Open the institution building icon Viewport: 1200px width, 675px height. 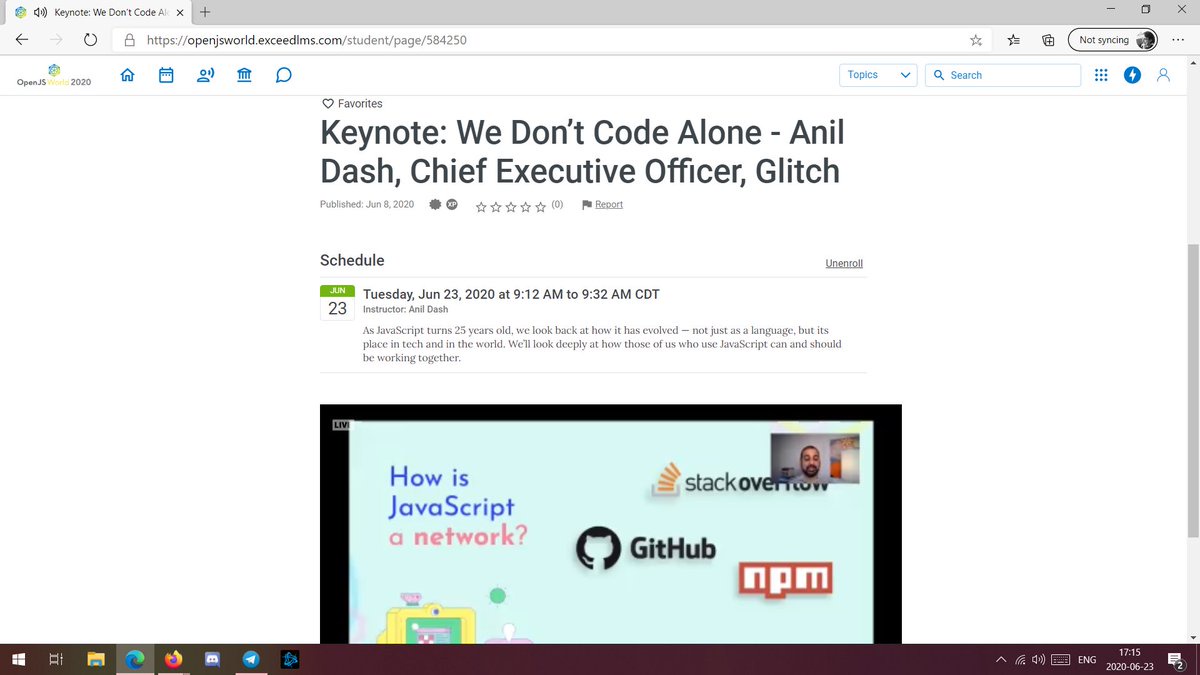coord(245,75)
